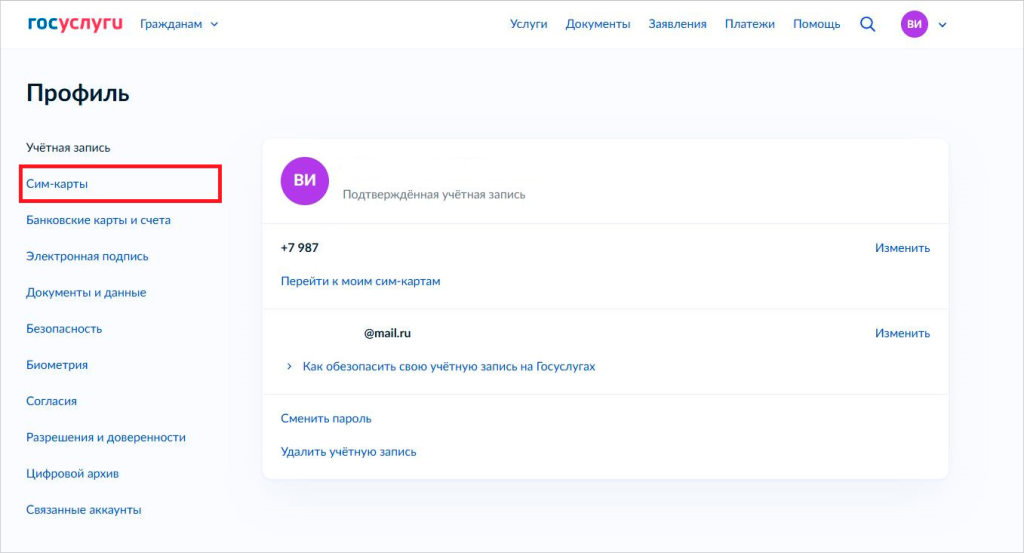Image resolution: width=1024 pixels, height=553 pixels.
Task: Open the search magnifier icon
Action: click(867, 24)
